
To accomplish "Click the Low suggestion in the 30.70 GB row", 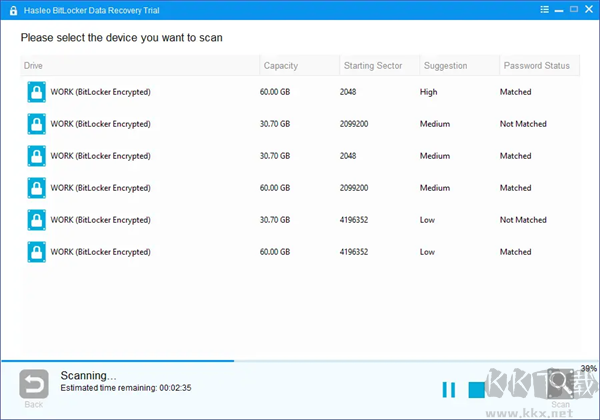I will (x=427, y=220).
